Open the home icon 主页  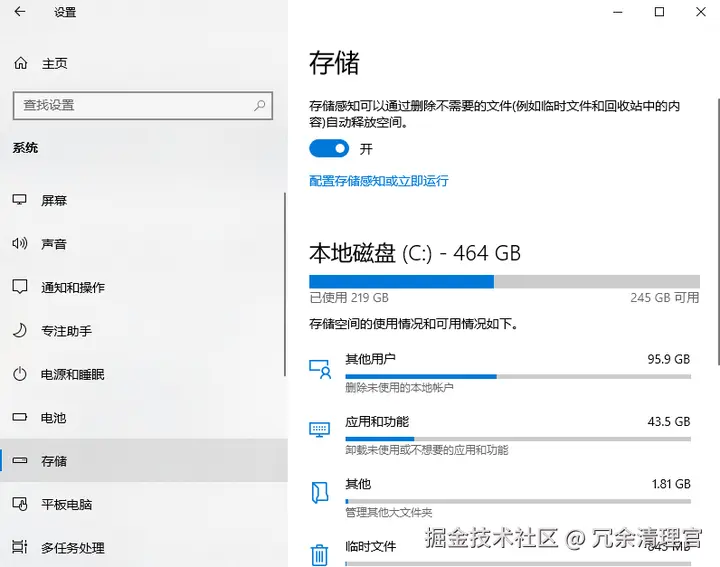[21, 63]
